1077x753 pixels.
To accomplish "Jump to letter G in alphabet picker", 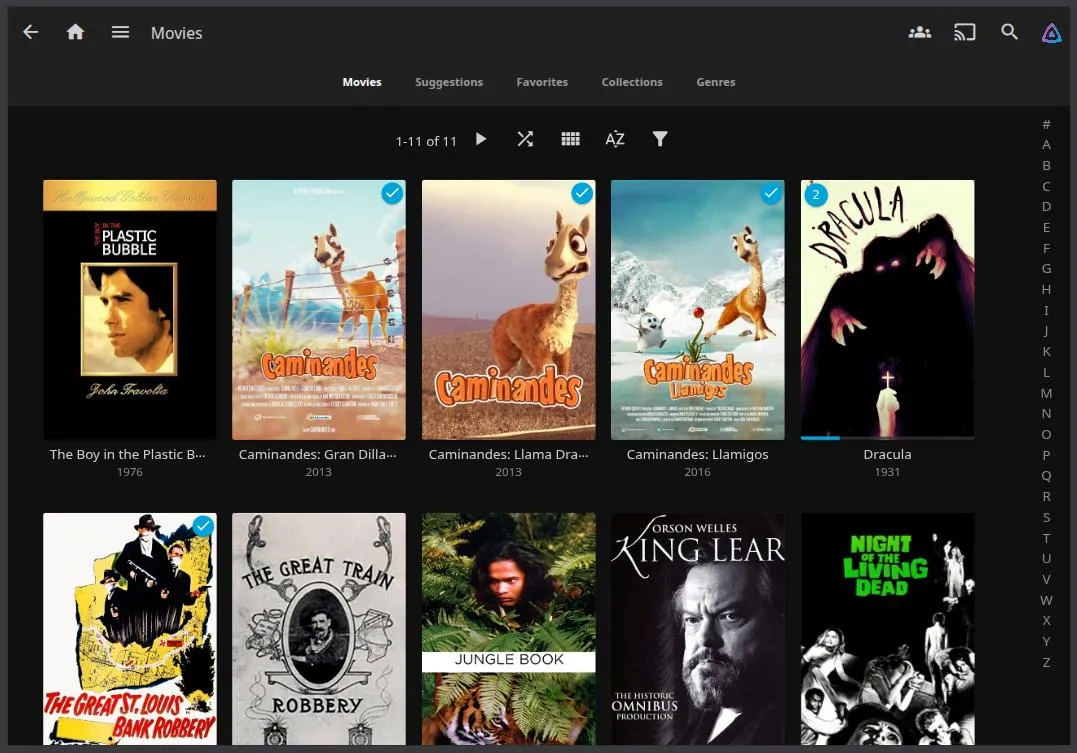I will tap(1046, 269).
